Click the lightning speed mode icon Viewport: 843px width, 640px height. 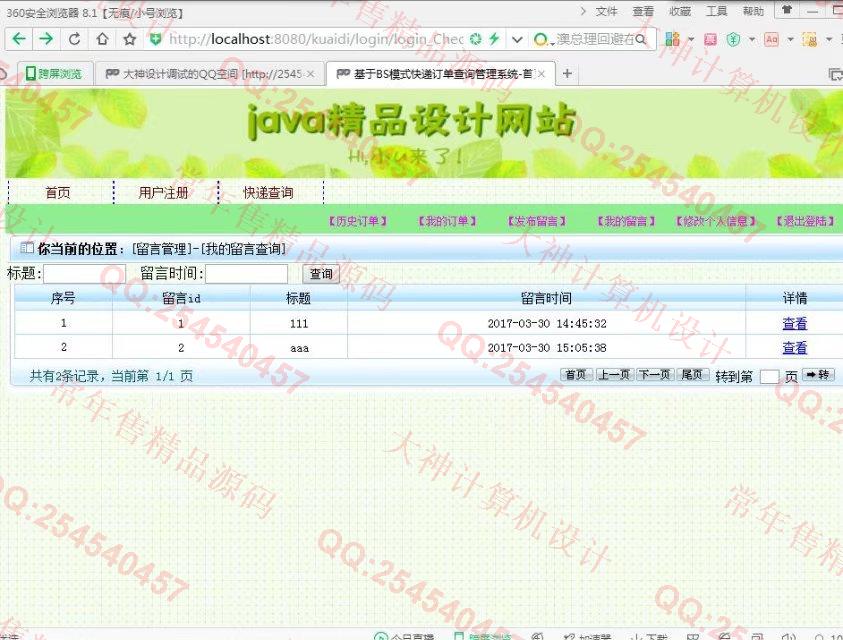pos(494,39)
